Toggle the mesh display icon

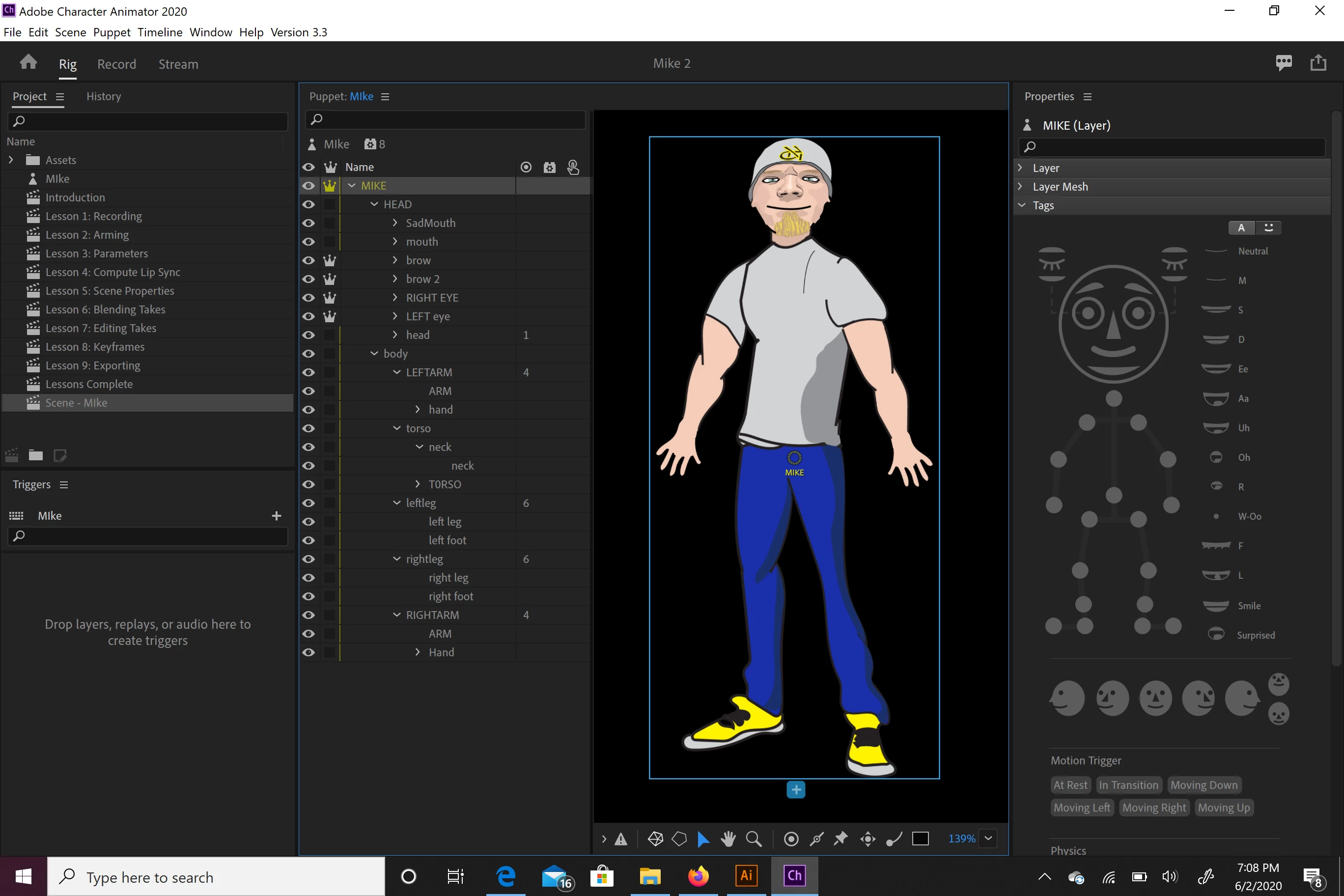coord(655,839)
